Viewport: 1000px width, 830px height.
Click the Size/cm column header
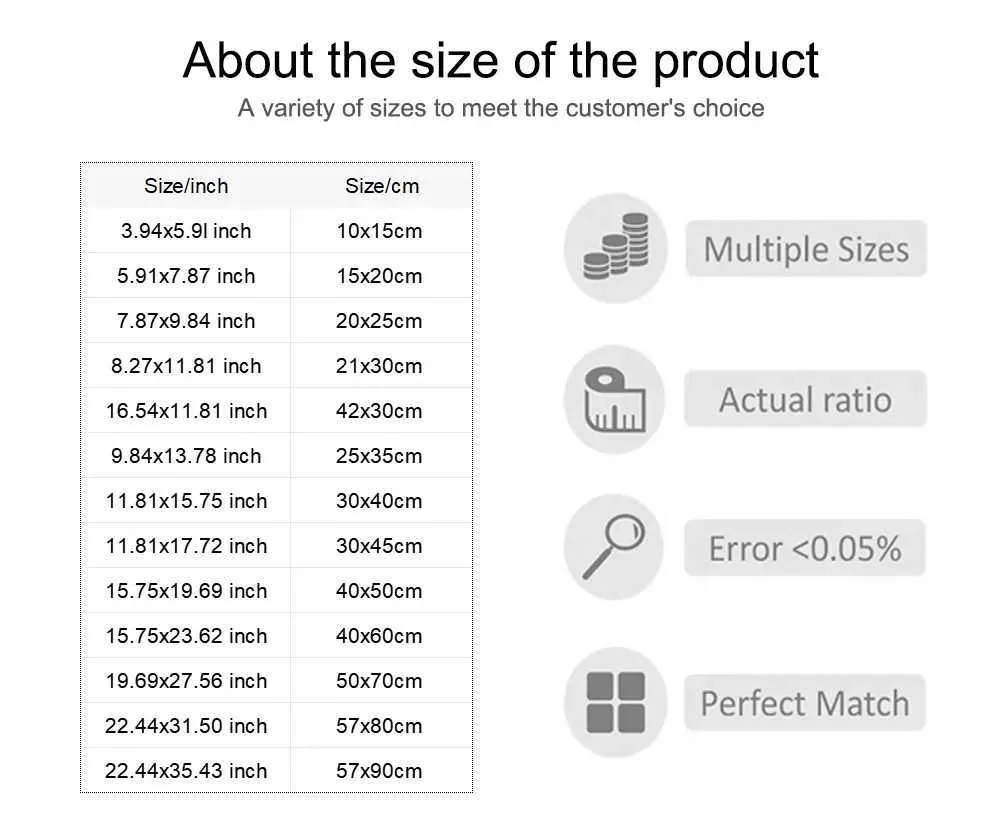coord(382,186)
